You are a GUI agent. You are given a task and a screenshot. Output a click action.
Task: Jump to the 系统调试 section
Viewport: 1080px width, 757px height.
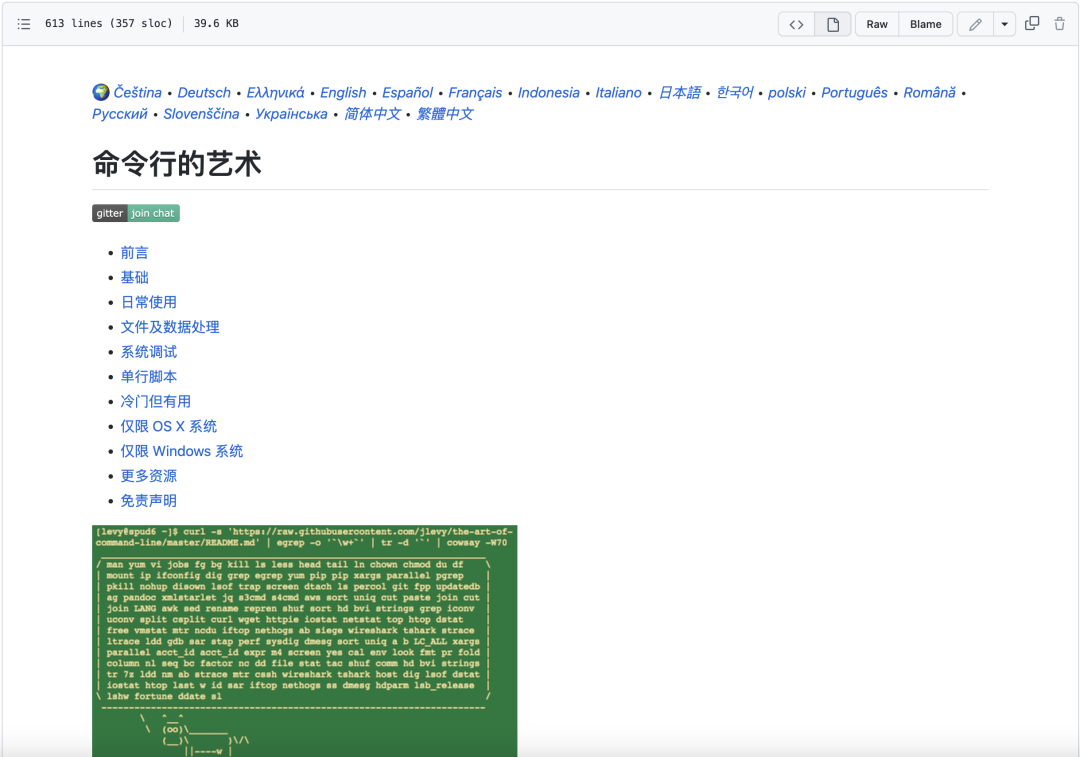149,352
